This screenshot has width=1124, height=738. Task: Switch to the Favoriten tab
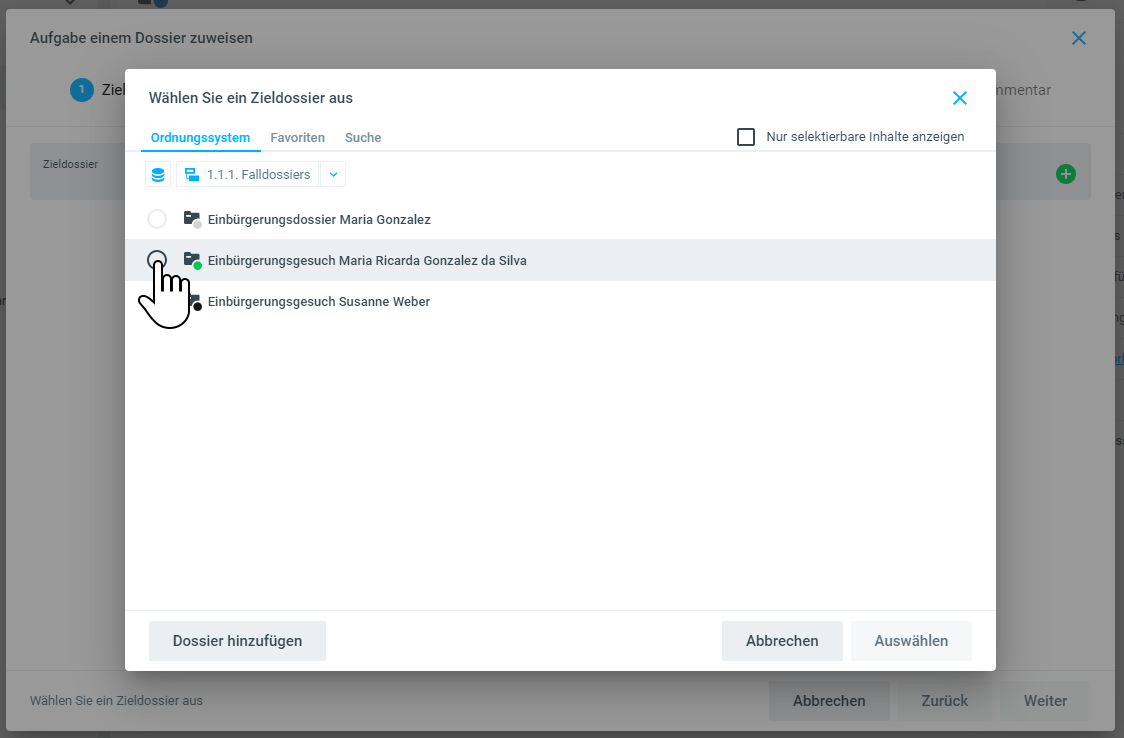[297, 138]
